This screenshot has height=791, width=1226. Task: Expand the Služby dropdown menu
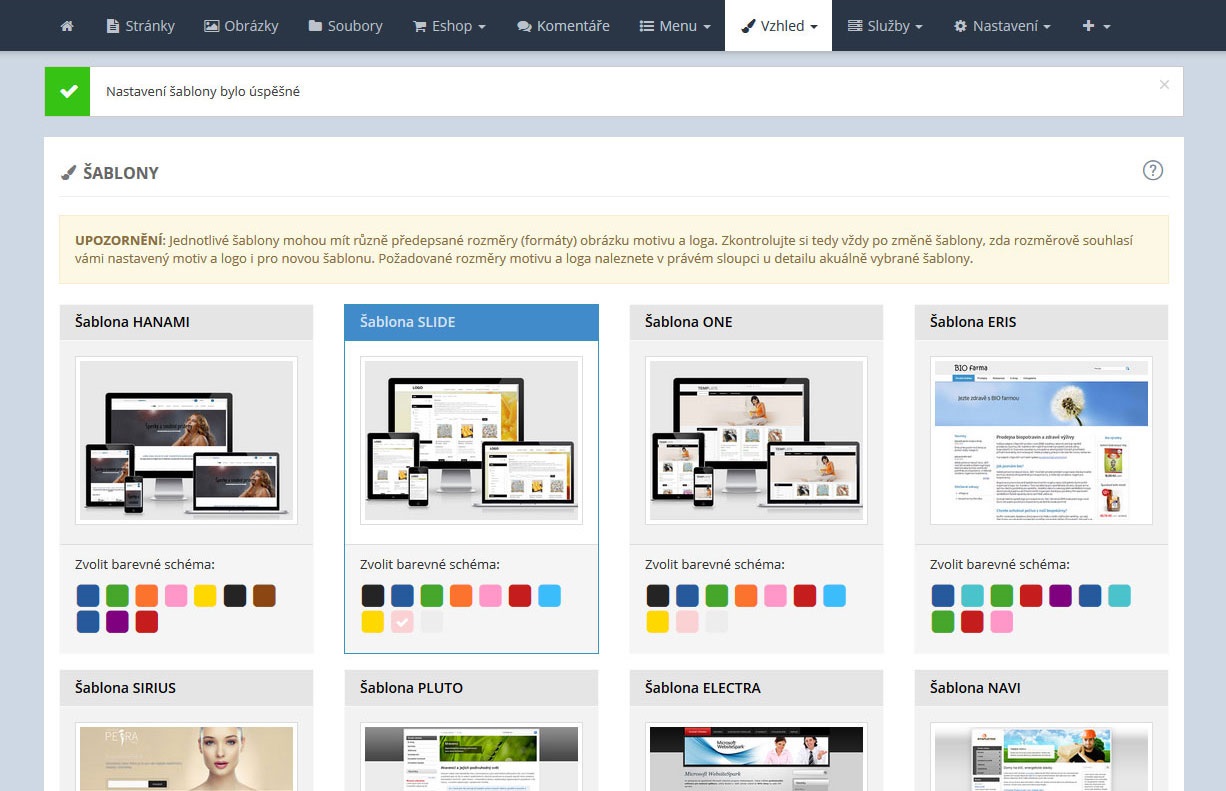pyautogui.click(x=884, y=26)
